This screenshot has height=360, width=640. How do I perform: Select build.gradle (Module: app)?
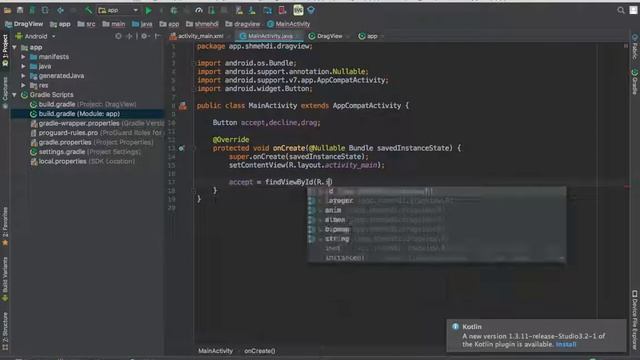point(87,114)
